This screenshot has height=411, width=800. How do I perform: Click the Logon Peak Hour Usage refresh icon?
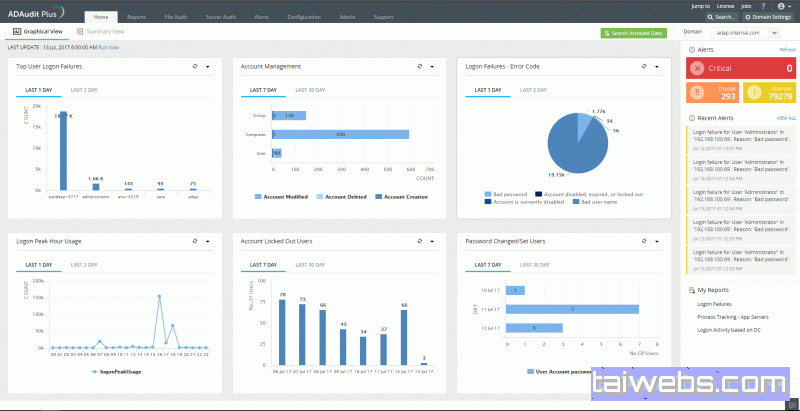193,241
